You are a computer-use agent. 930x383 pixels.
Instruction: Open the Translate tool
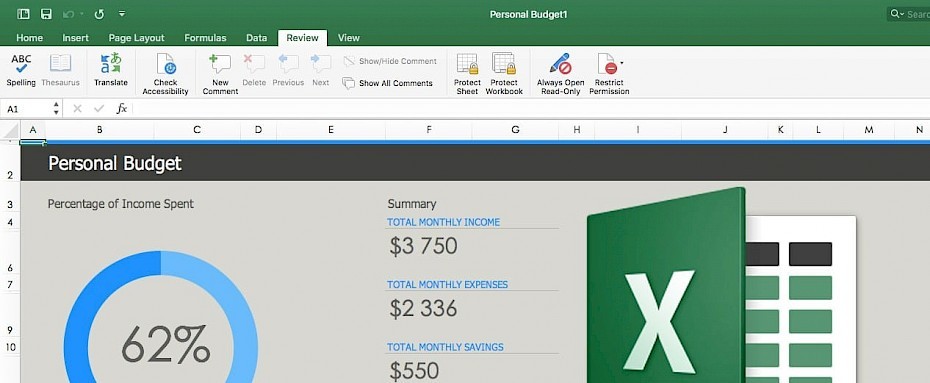coord(111,71)
